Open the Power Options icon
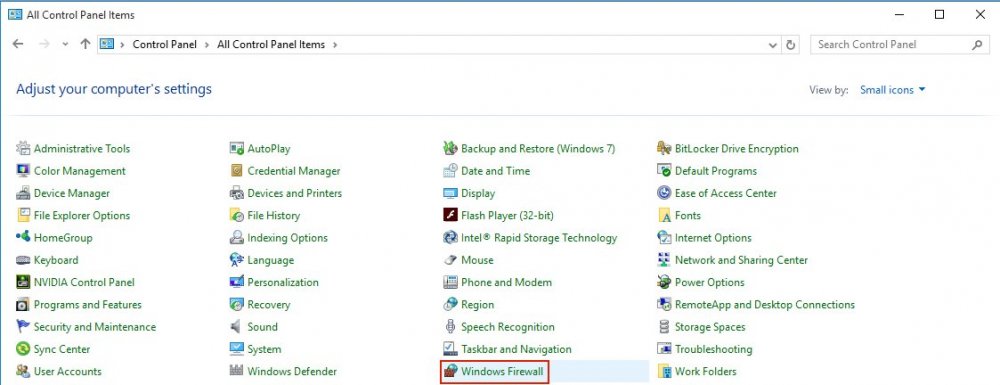 [x=665, y=282]
